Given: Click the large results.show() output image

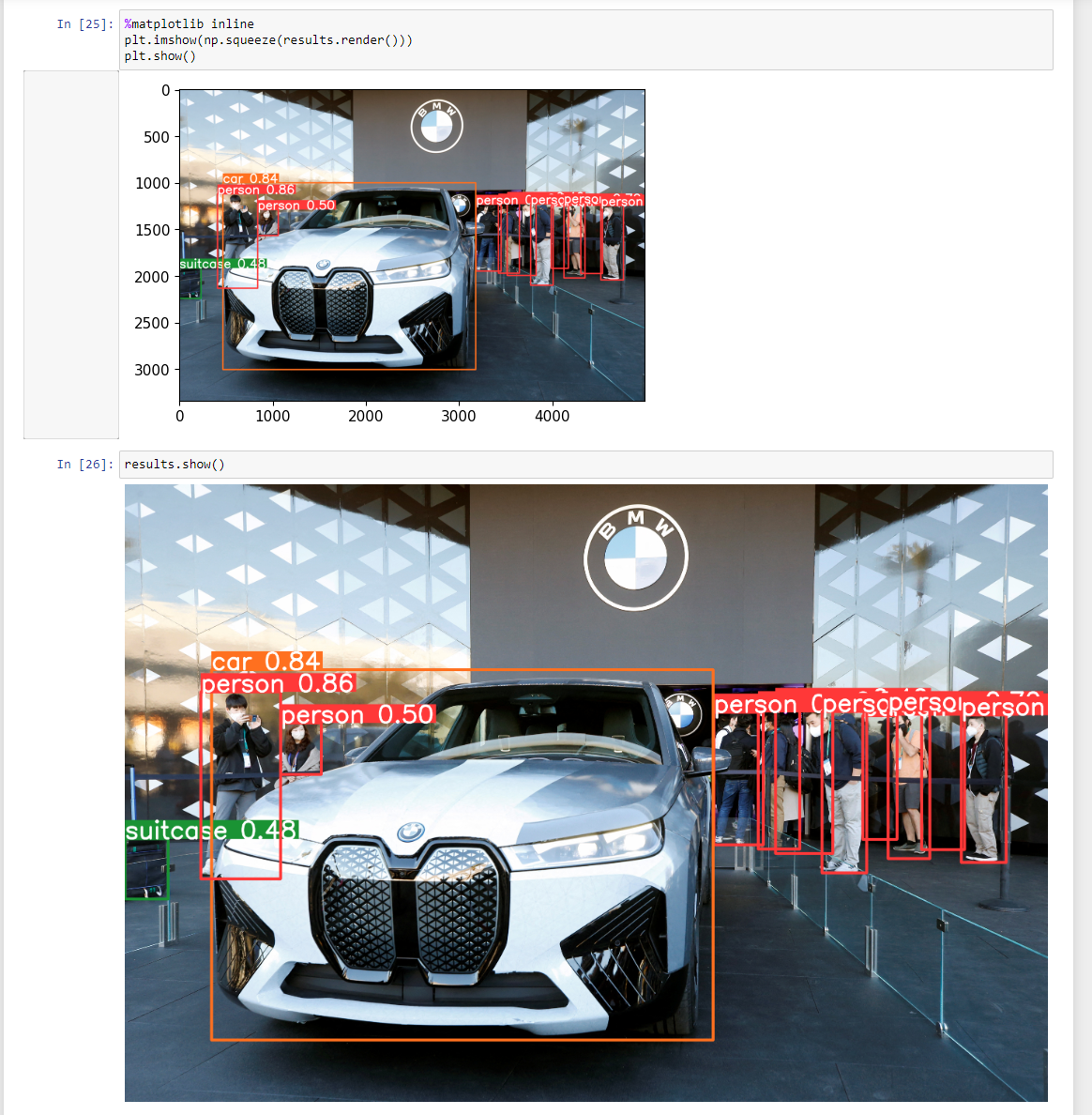Looking at the screenshot, I should (x=585, y=793).
